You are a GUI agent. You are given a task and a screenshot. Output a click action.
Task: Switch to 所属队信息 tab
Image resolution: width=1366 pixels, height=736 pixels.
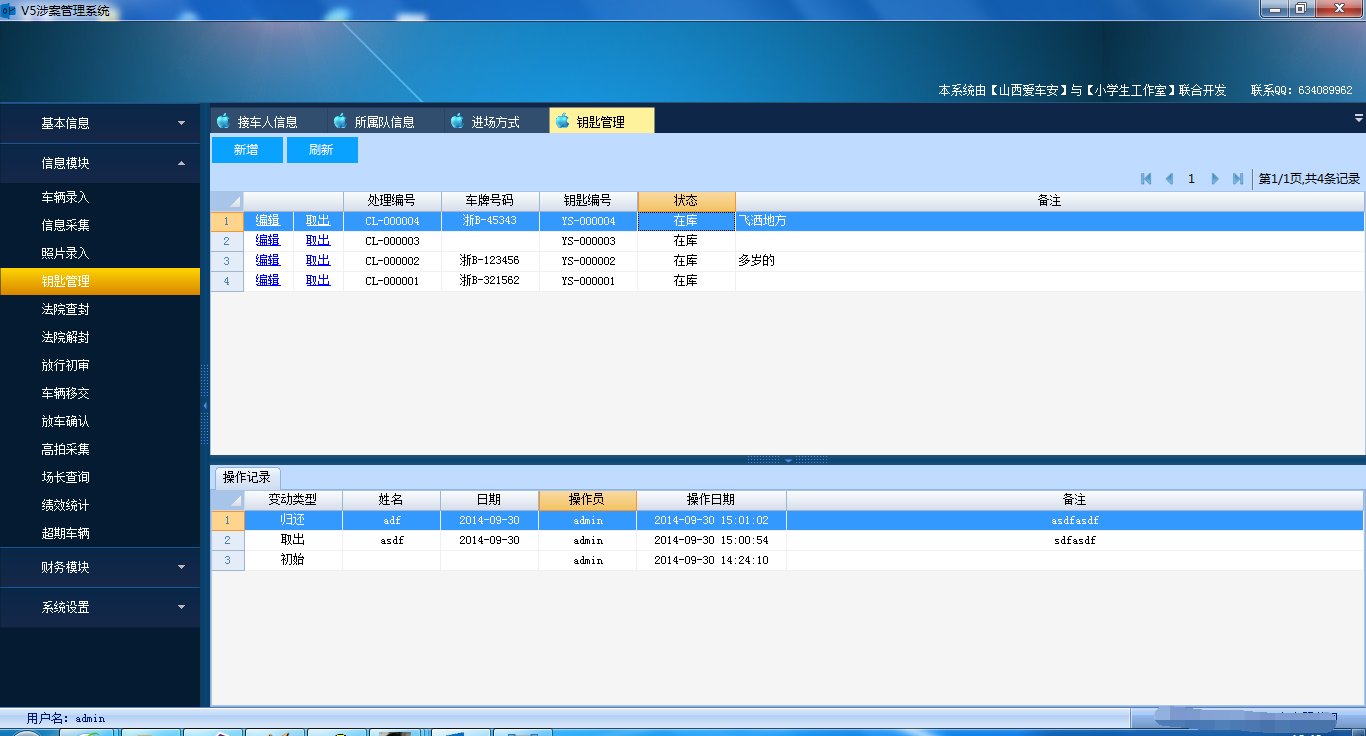pos(385,121)
